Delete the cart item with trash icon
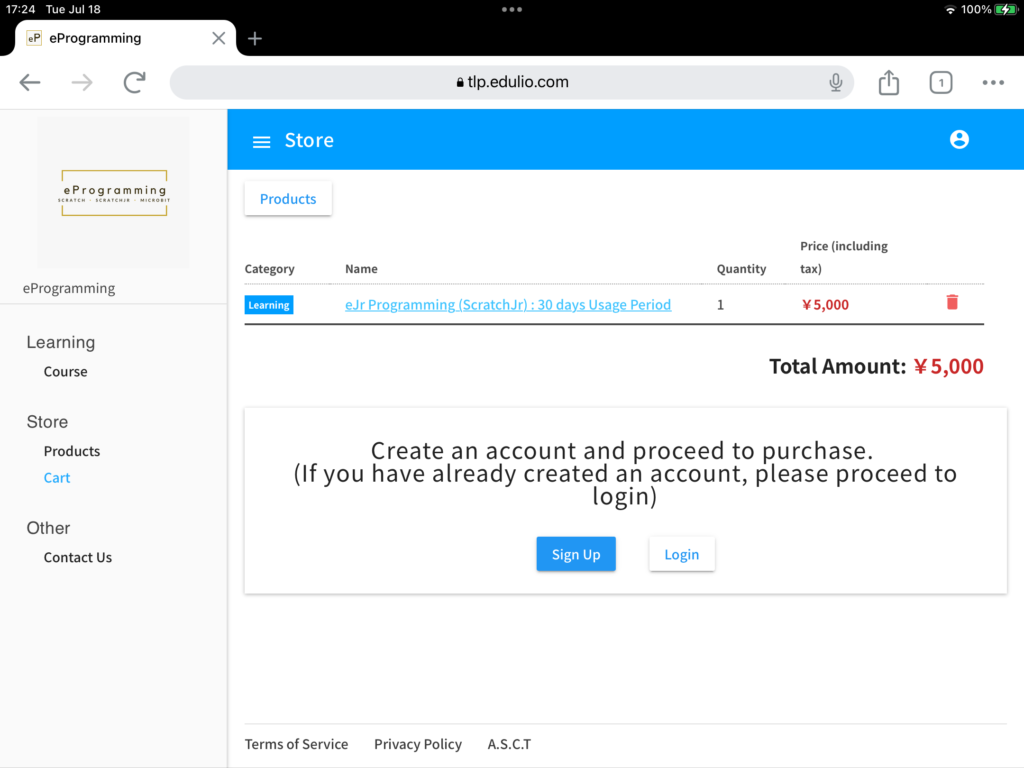The image size is (1024, 768). point(951,302)
